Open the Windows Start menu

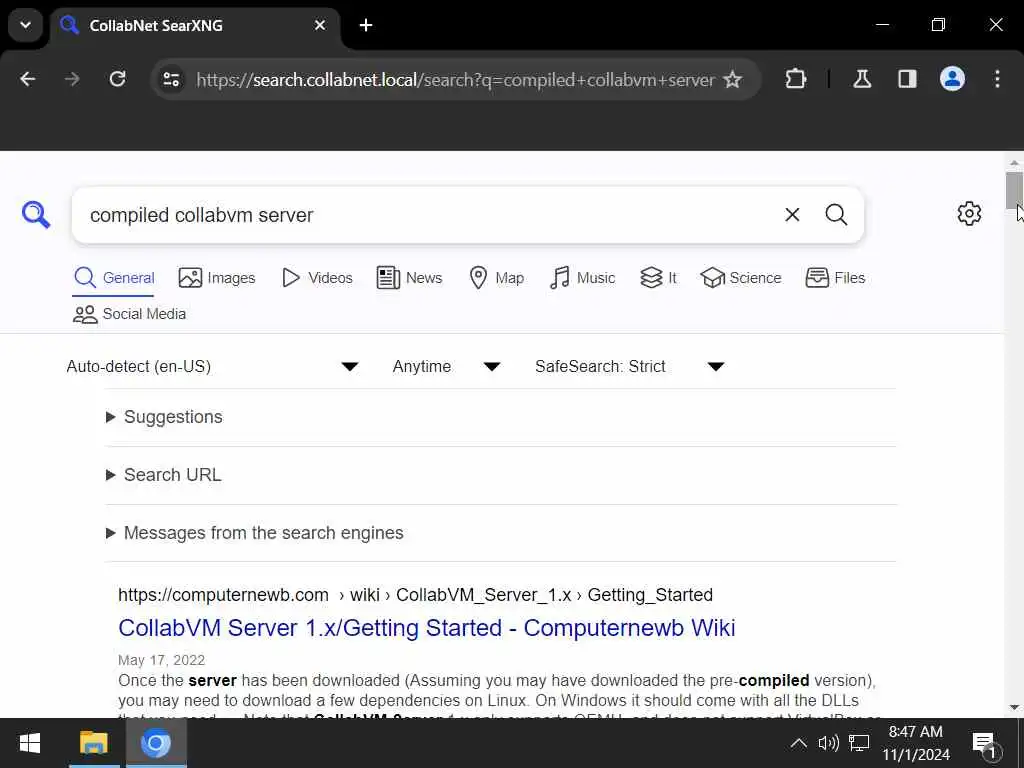point(30,743)
